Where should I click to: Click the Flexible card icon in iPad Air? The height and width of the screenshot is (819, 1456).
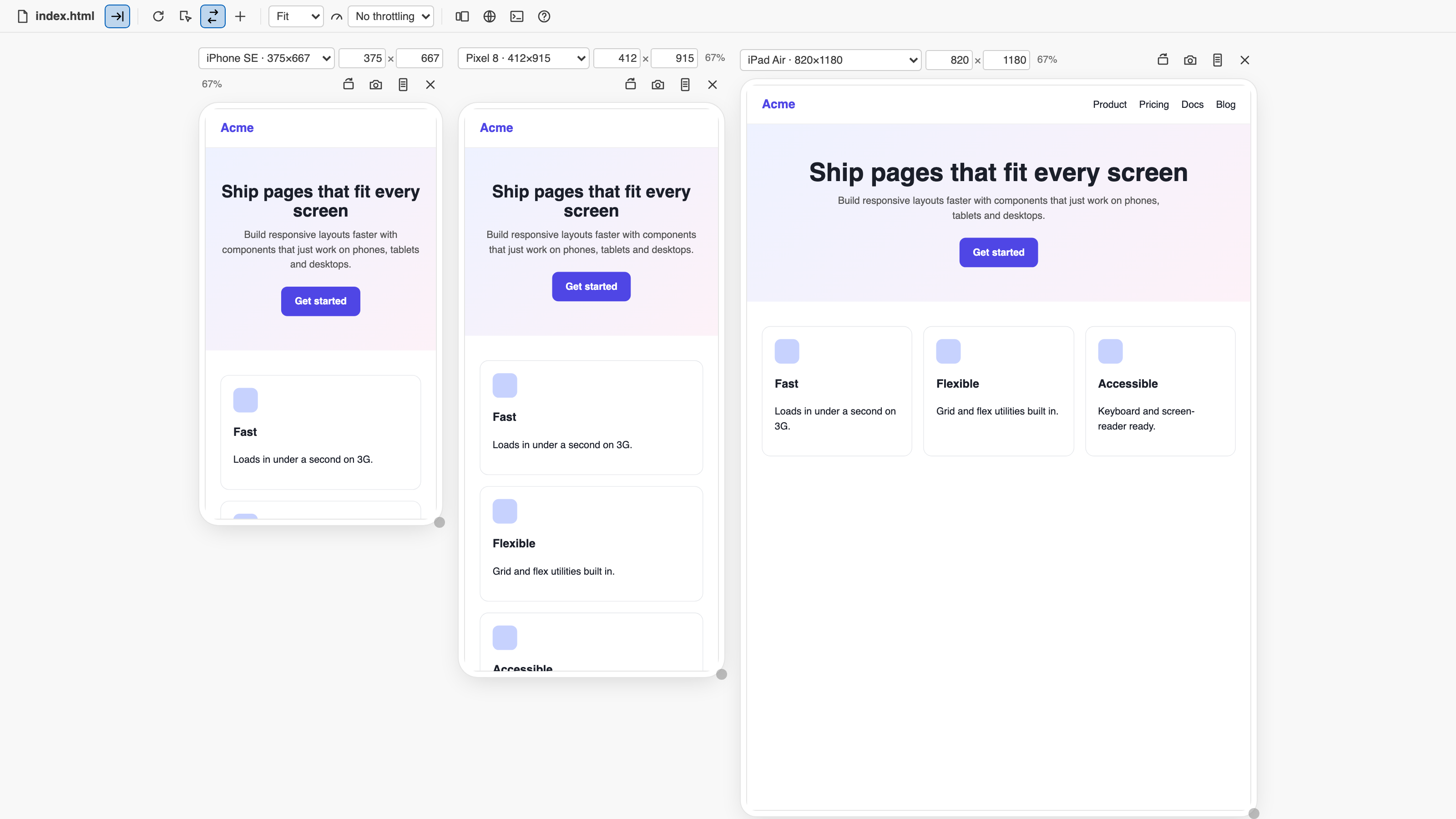point(948,352)
